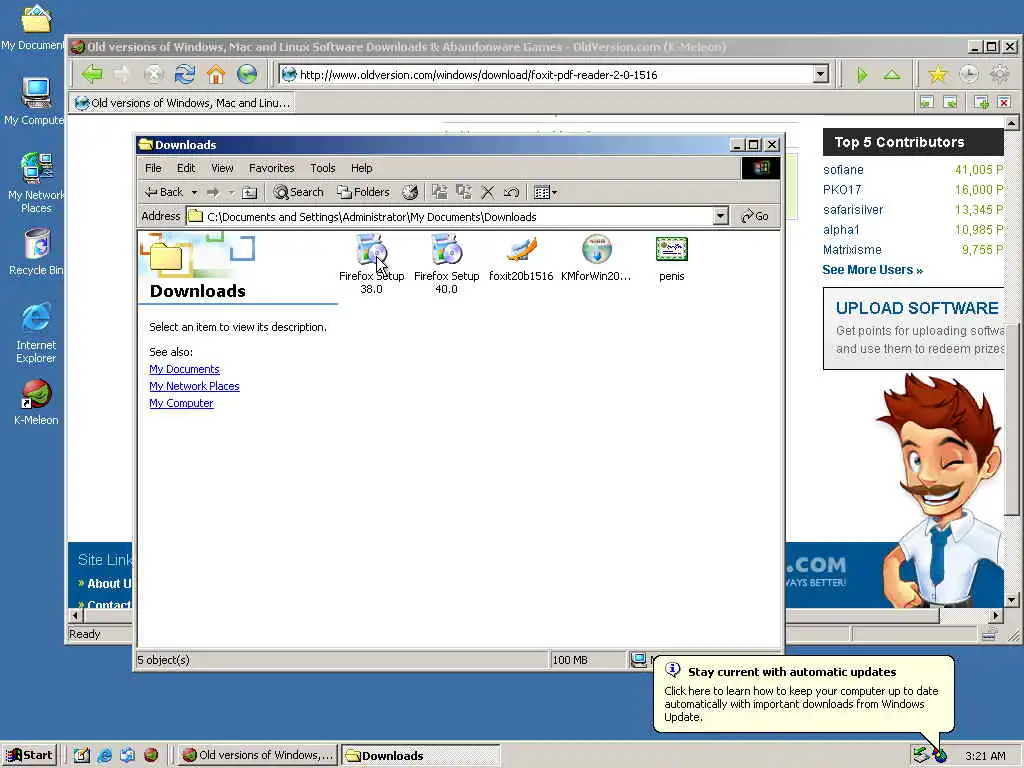This screenshot has height=768, width=1024.
Task: Click the K-Meleon desktop shortcut icon
Action: (x=37, y=402)
